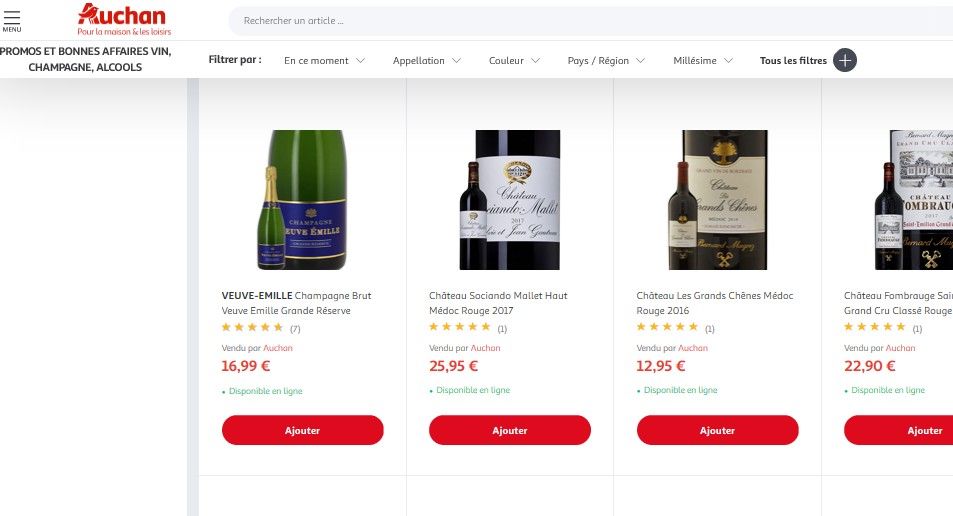This screenshot has width=953, height=516.
Task: Expand the Appellation filter dropdown
Action: click(x=427, y=60)
